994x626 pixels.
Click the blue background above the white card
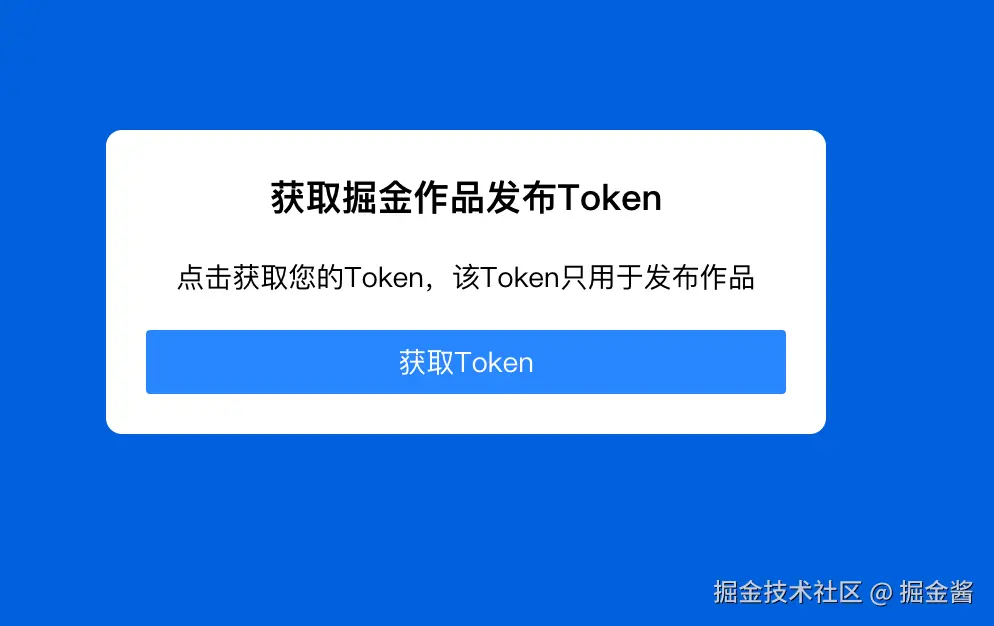(465, 63)
